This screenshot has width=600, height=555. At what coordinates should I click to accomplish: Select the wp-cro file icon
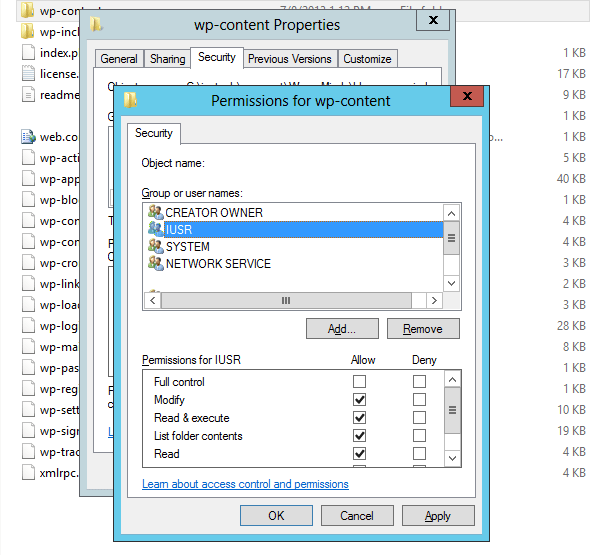[28, 263]
